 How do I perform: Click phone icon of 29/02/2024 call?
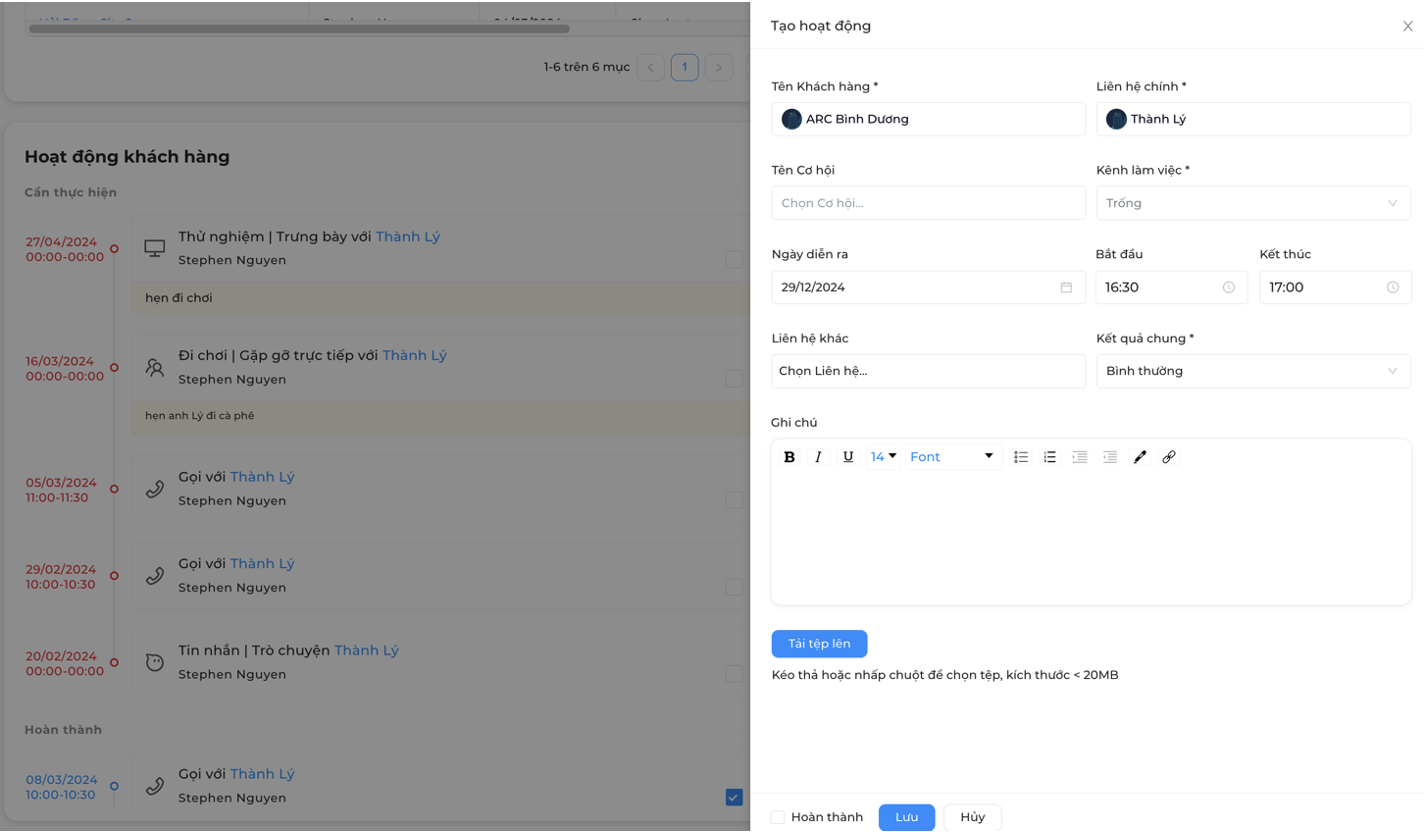tap(154, 575)
